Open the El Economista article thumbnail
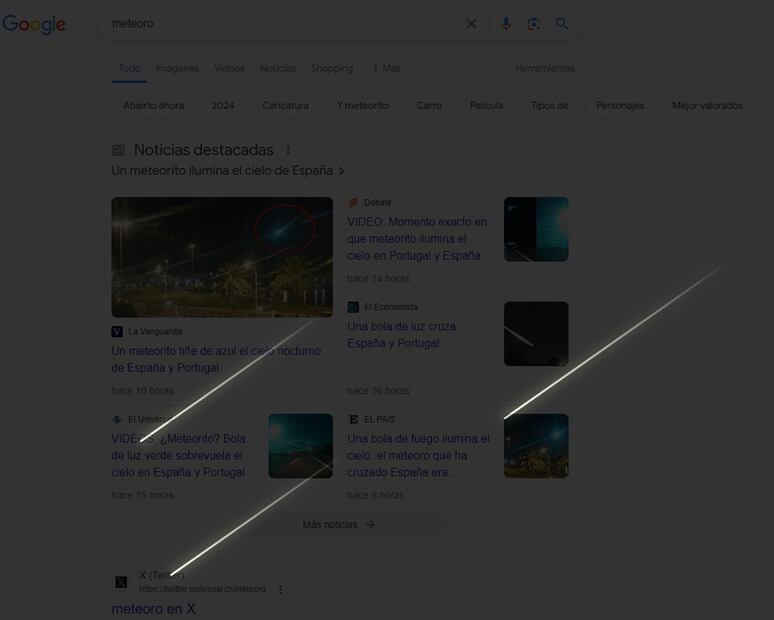The image size is (774, 620). pos(536,333)
